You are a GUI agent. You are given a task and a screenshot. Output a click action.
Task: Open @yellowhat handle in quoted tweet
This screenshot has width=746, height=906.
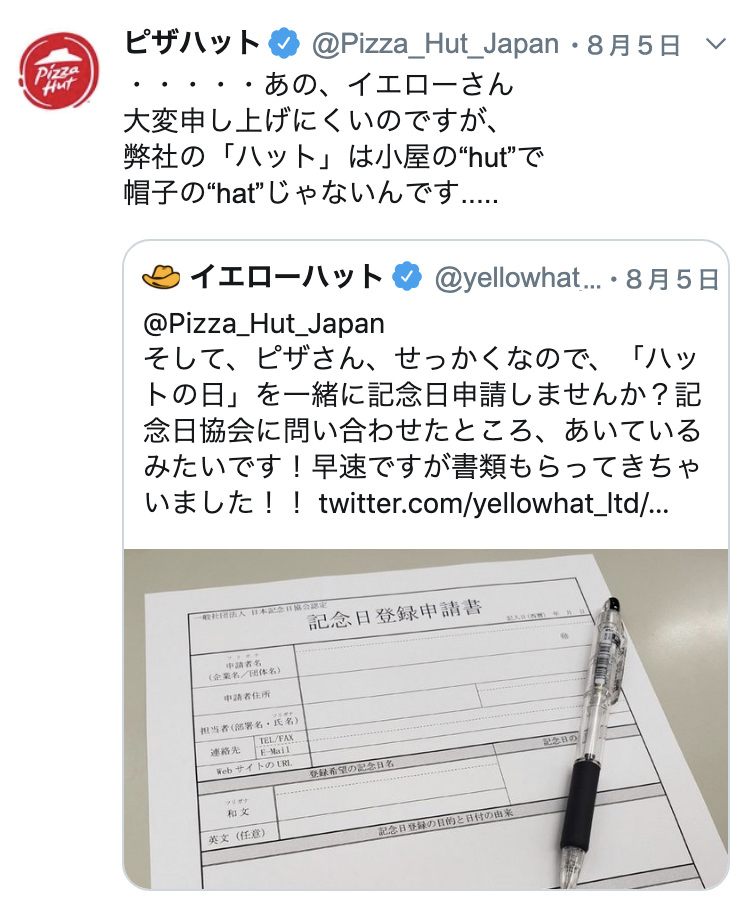518,279
